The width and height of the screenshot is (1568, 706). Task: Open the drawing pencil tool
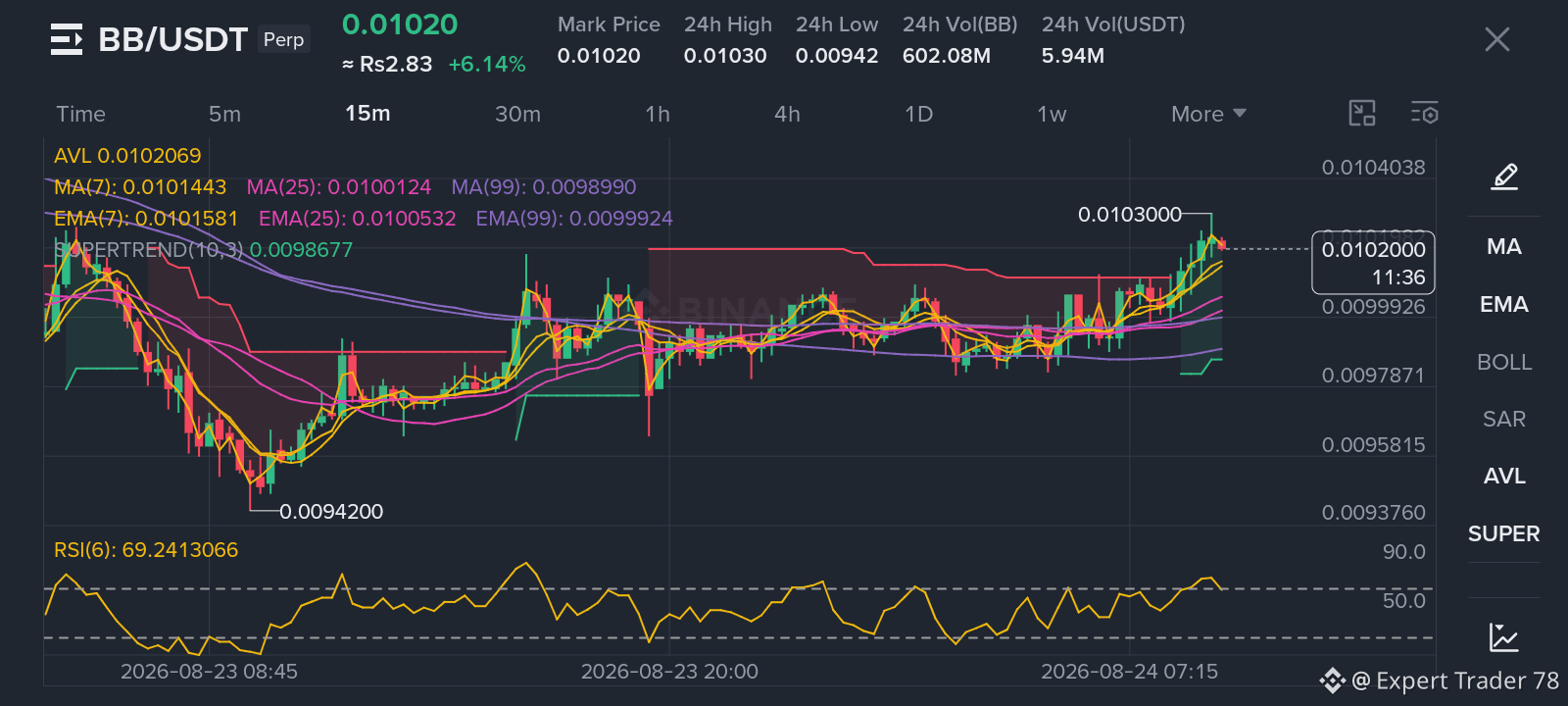[1504, 176]
